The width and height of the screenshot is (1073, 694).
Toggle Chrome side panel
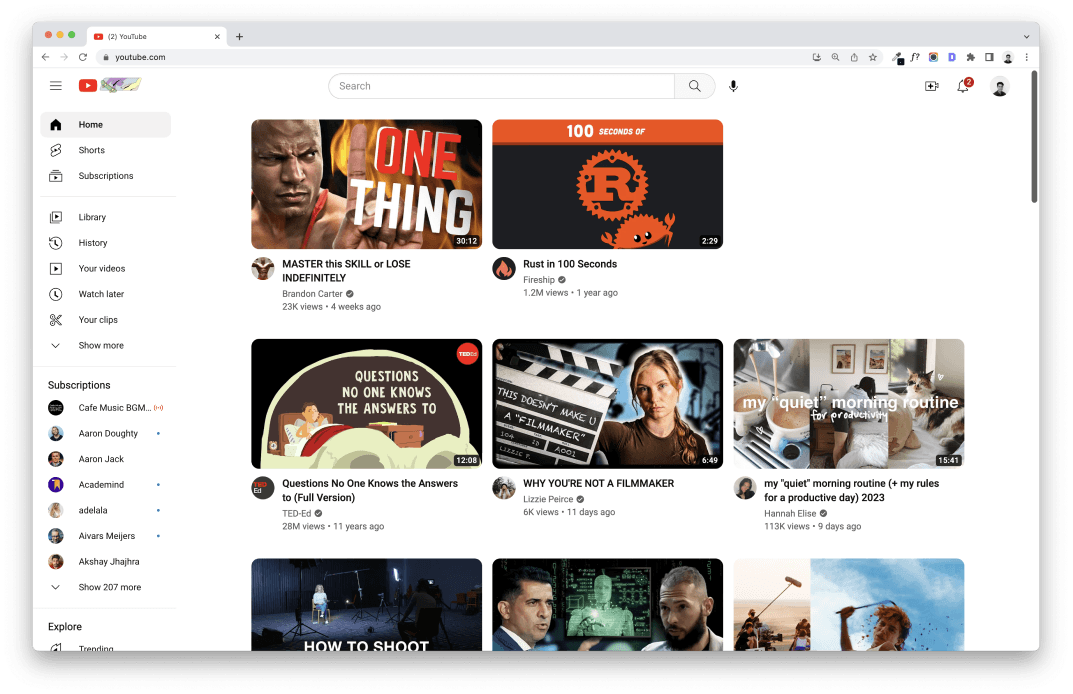(989, 58)
